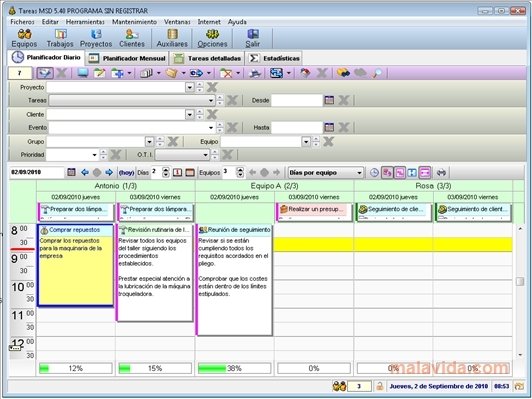
Task: Open the 'Días por equipo' view dropdown
Action: coord(359,173)
